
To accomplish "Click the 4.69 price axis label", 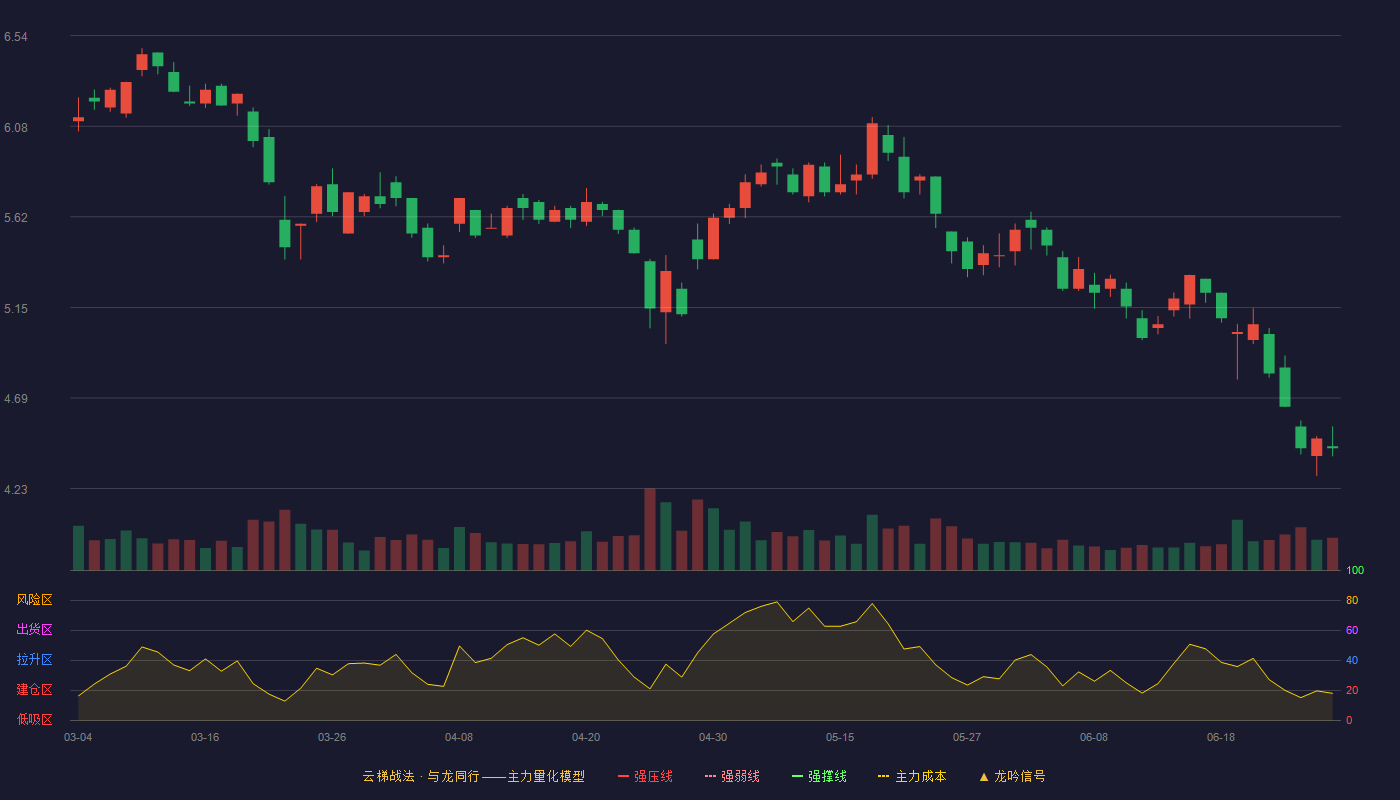I will click(x=15, y=399).
